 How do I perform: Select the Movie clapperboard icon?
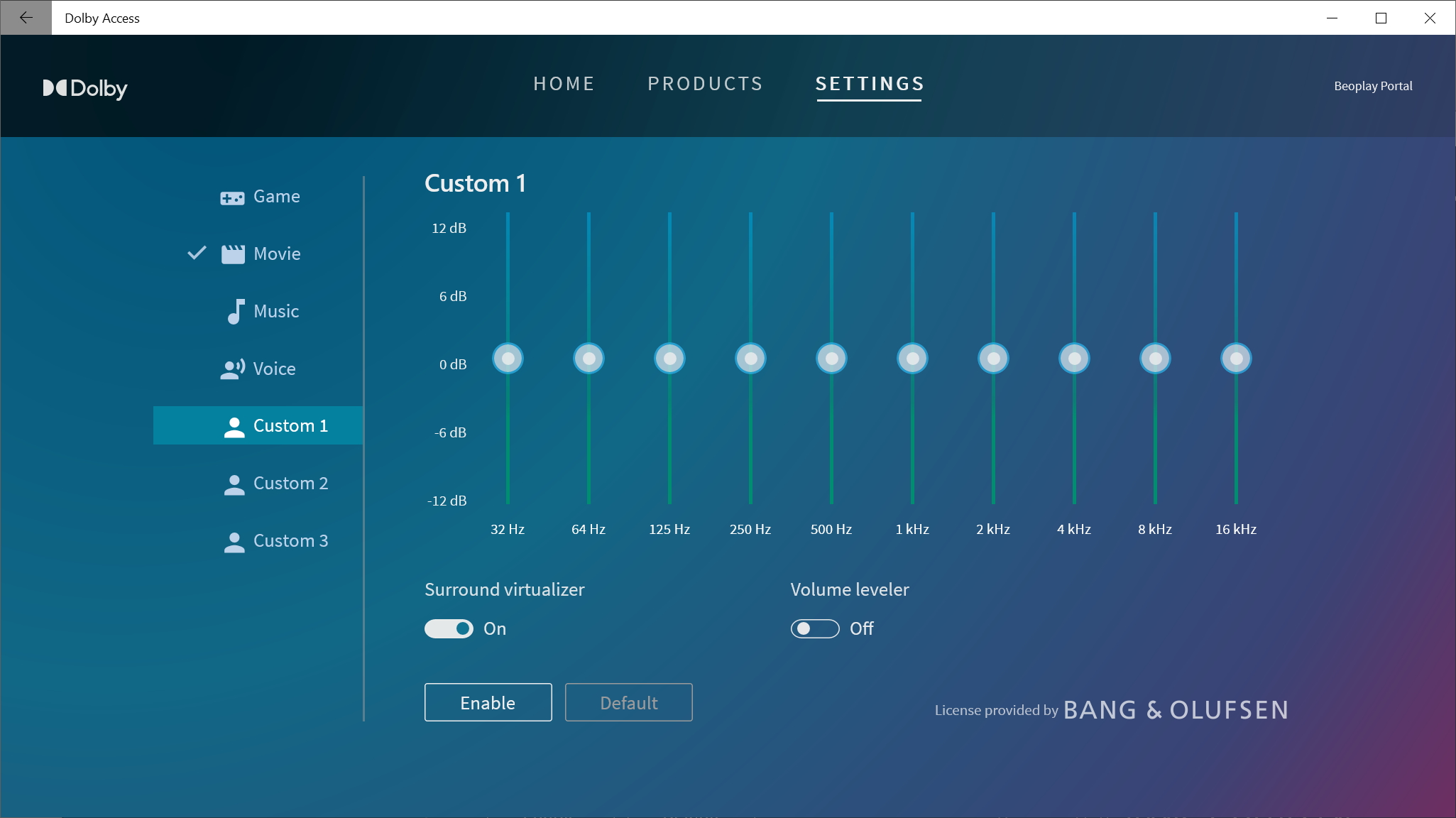pyautogui.click(x=233, y=254)
